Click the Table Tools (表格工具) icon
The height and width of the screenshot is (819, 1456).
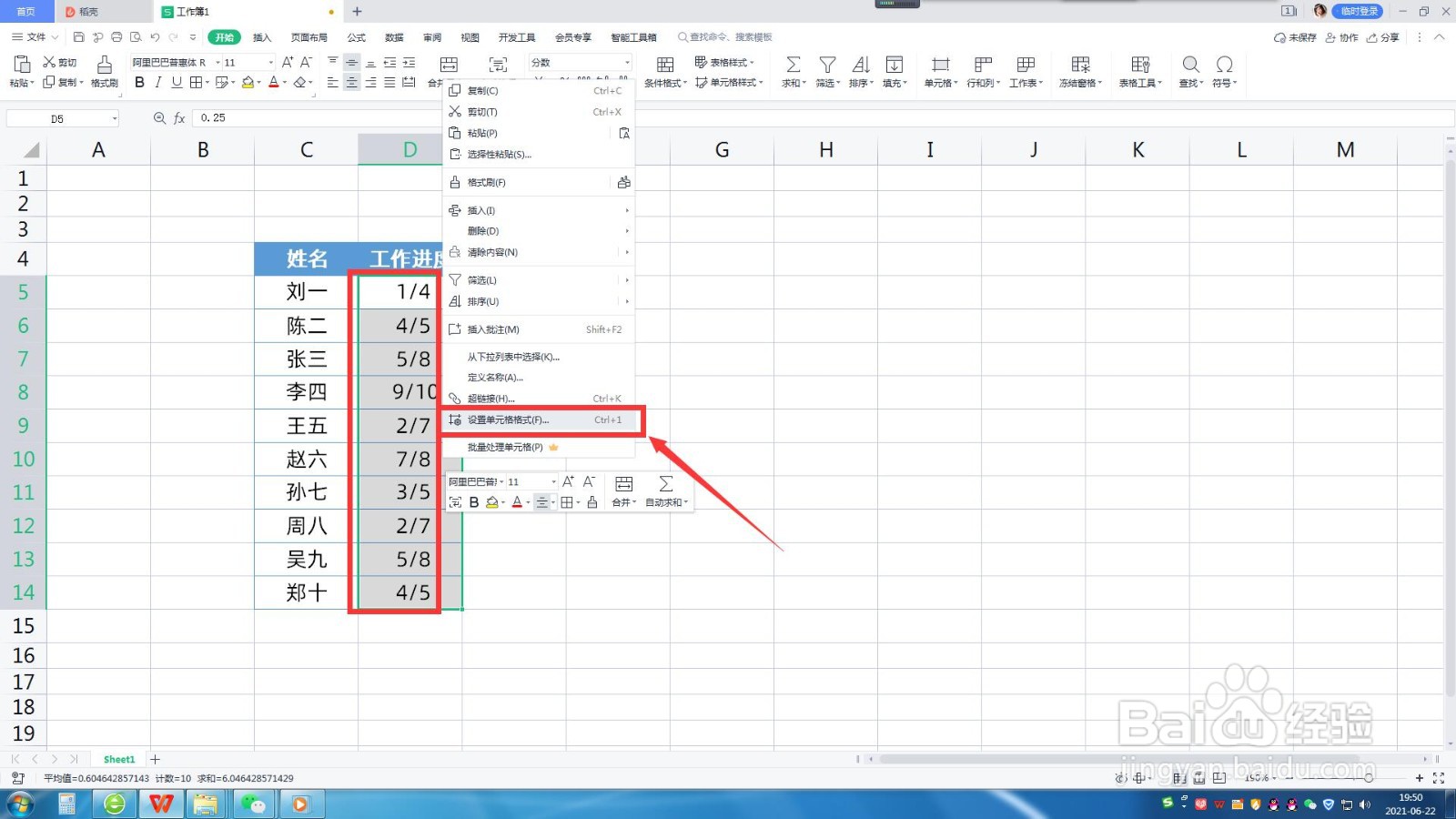tap(1140, 65)
